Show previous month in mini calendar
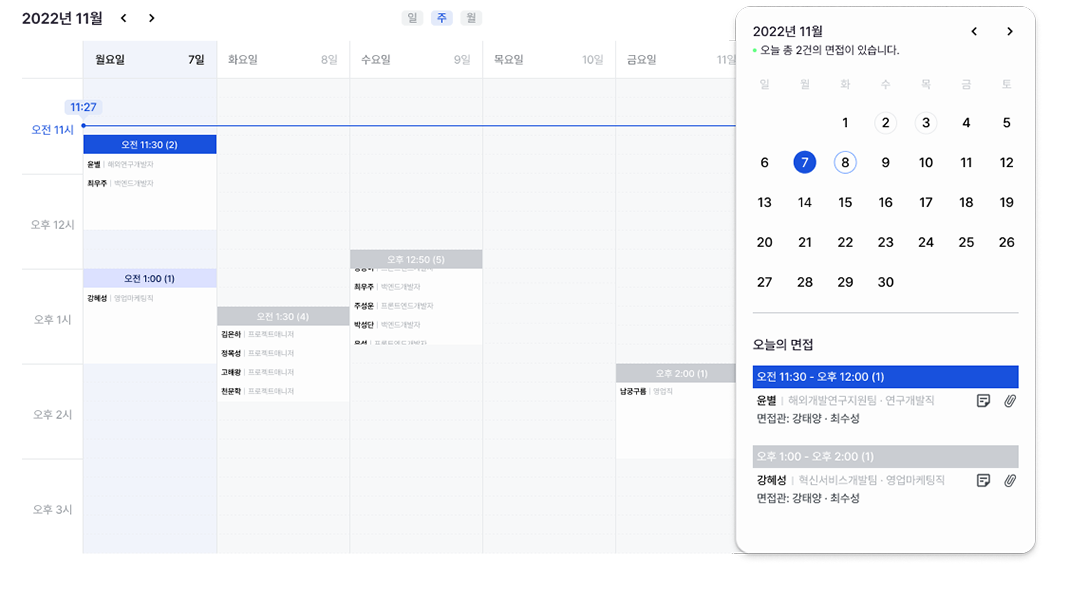 pos(974,31)
